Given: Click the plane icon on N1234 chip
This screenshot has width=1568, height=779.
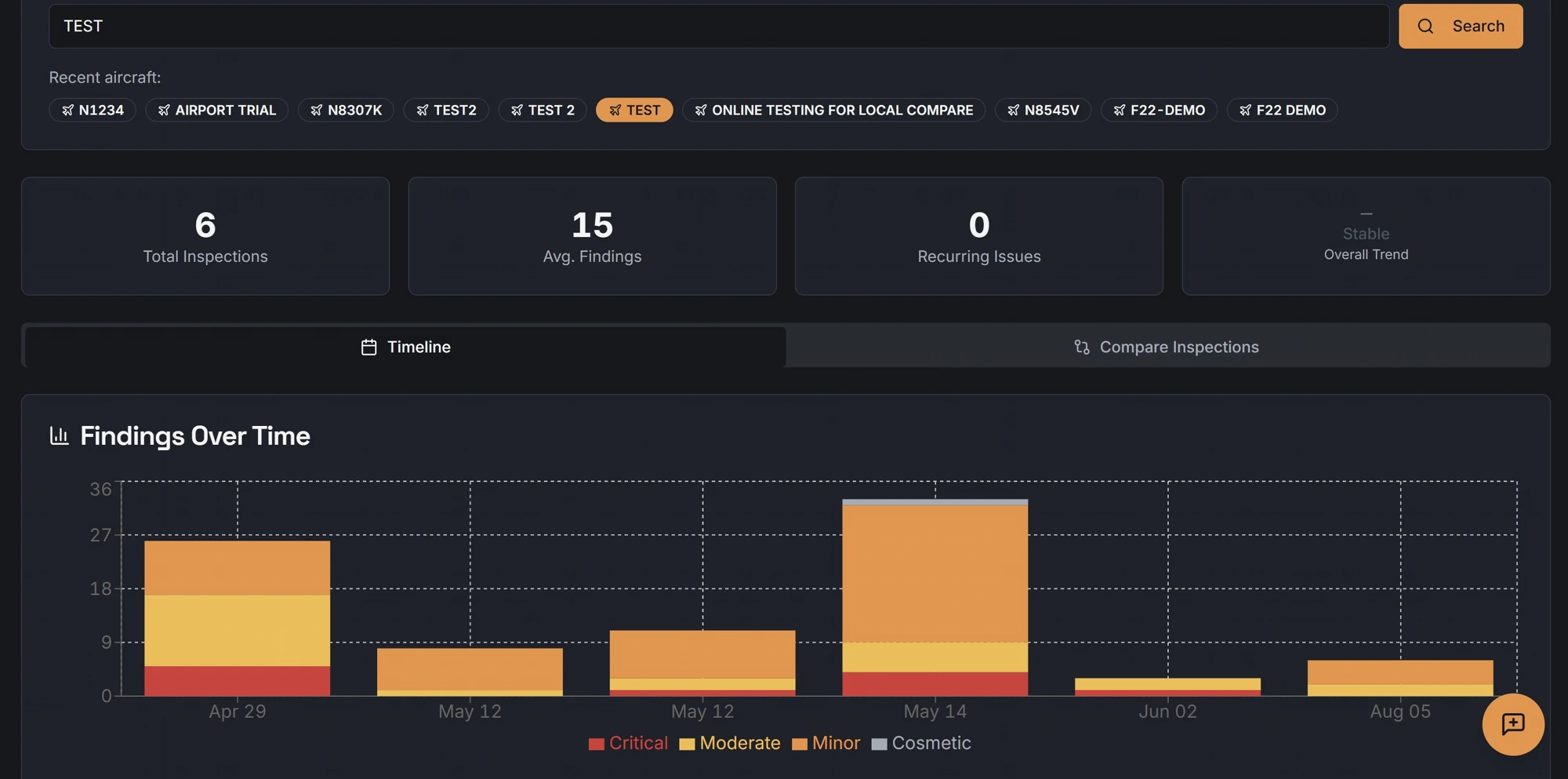Looking at the screenshot, I should tap(68, 110).
